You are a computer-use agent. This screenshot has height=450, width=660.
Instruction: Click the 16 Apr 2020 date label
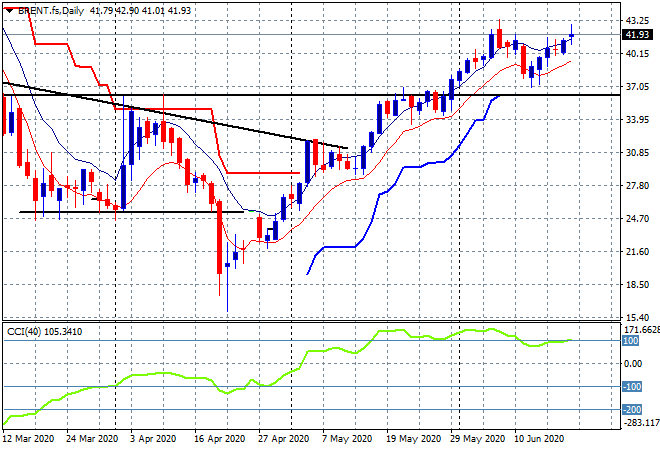(219, 439)
